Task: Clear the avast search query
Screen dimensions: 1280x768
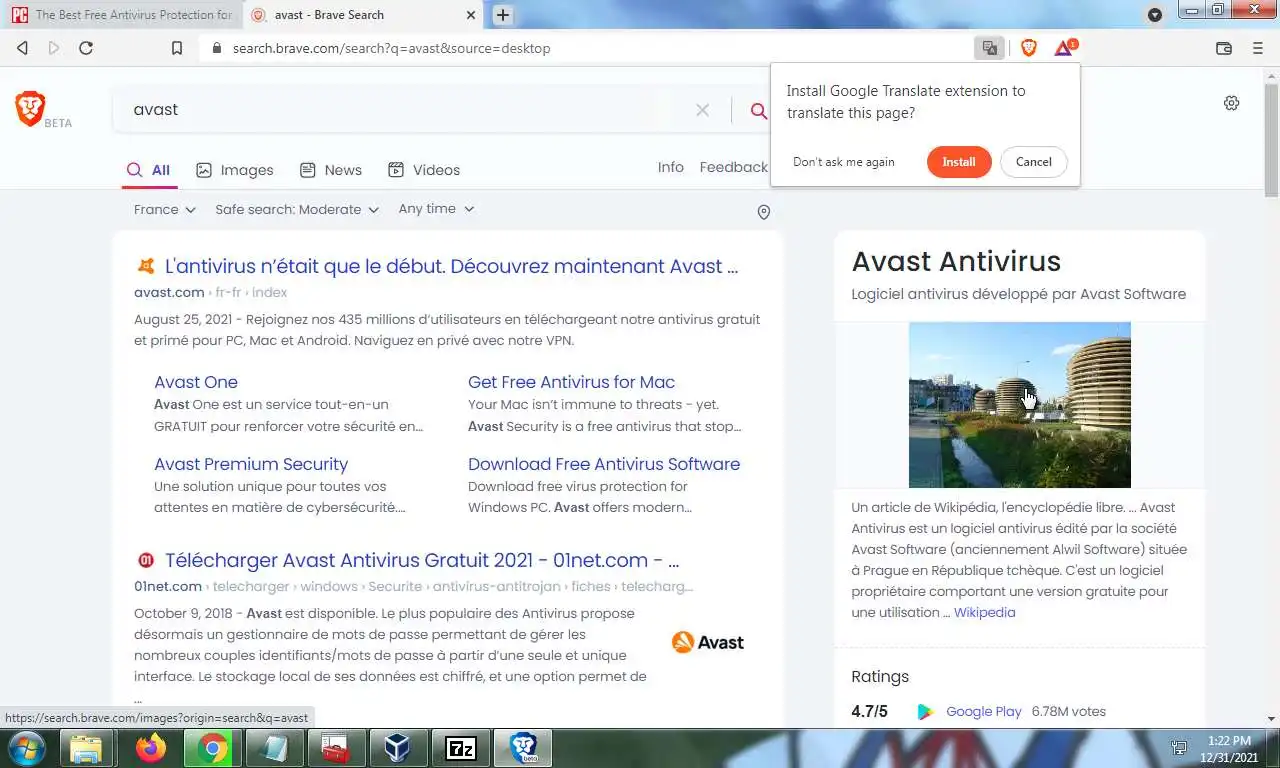Action: pyautogui.click(x=702, y=110)
